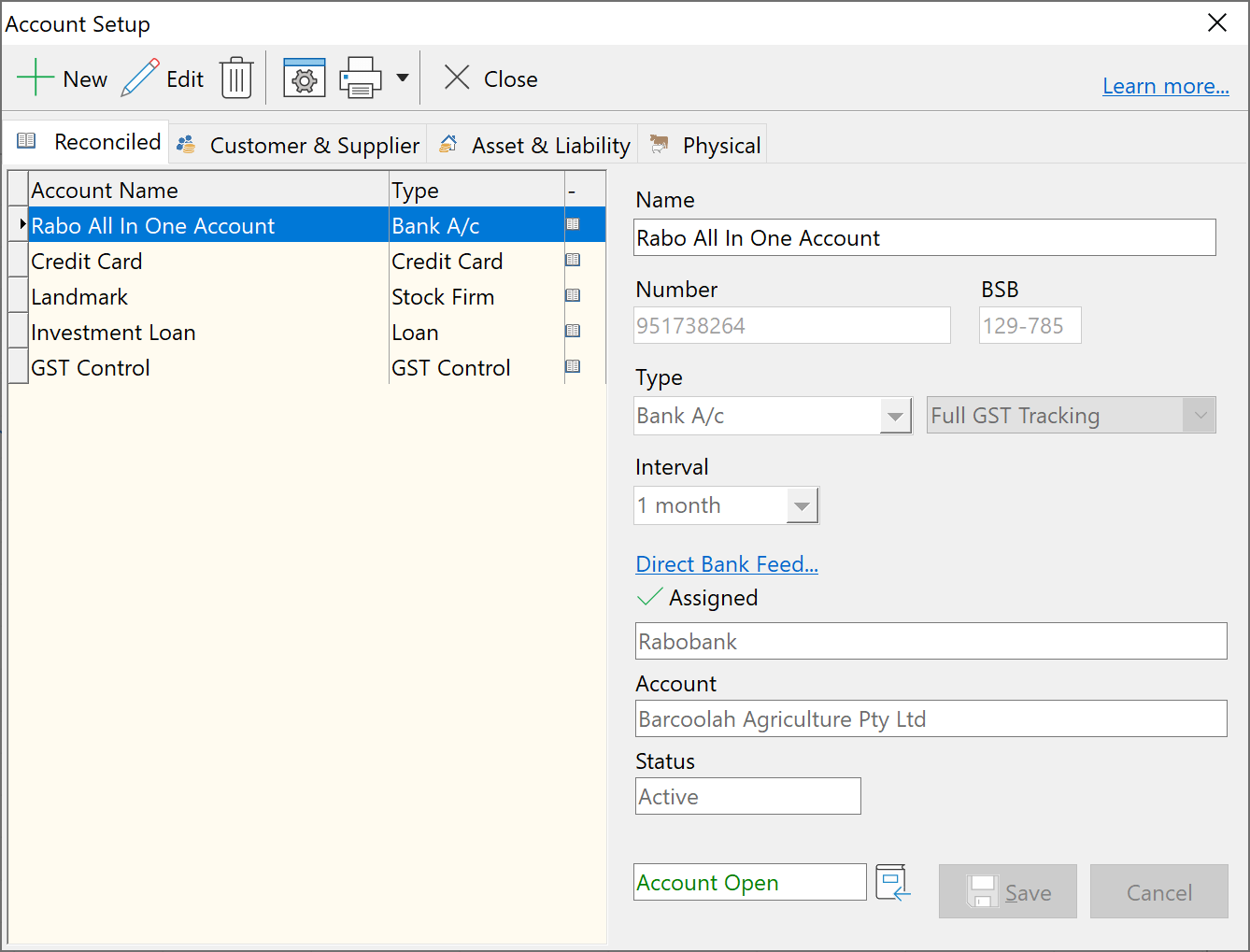Click the GST Control type cell
1250x952 pixels.
[476, 368]
